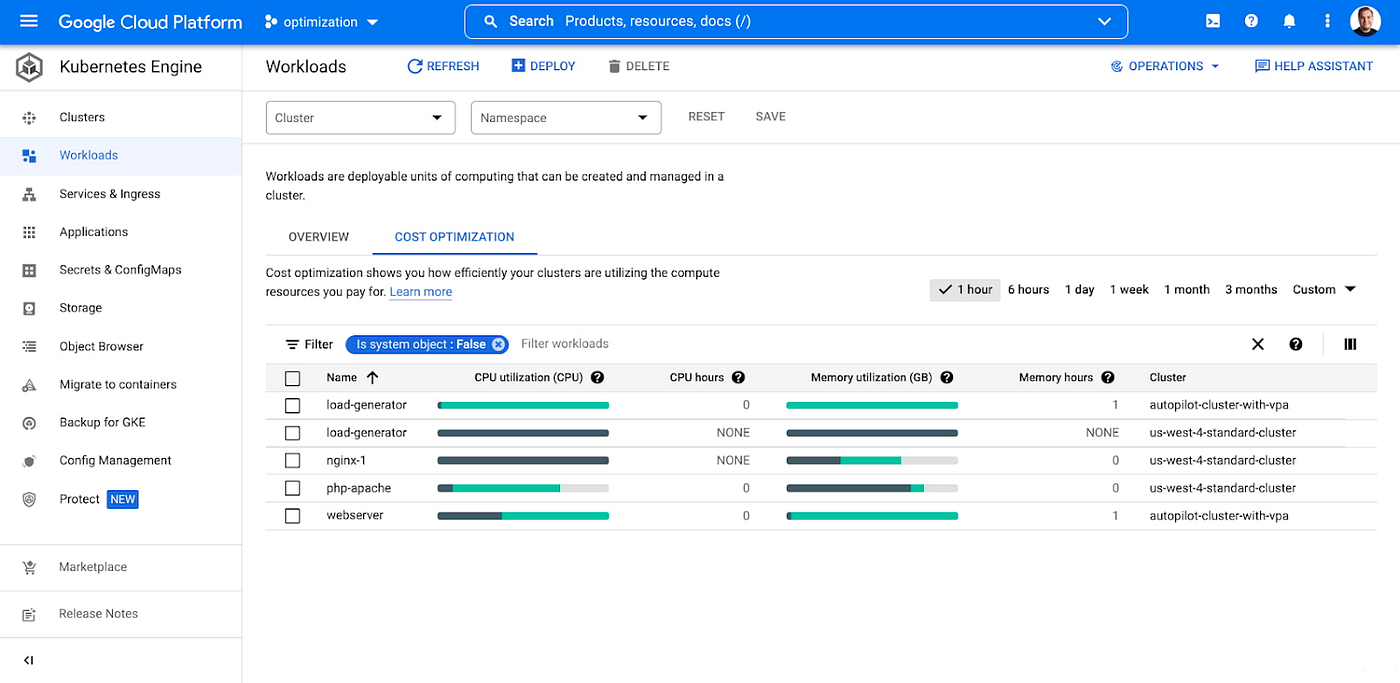Select the 1 week time range
Screen dimensions: 1400x683
point(1129,290)
